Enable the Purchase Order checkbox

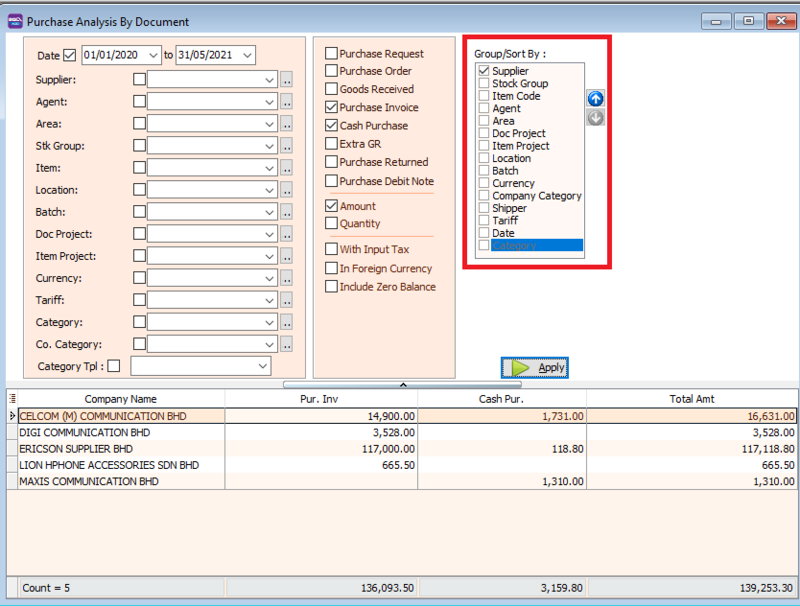(x=331, y=70)
